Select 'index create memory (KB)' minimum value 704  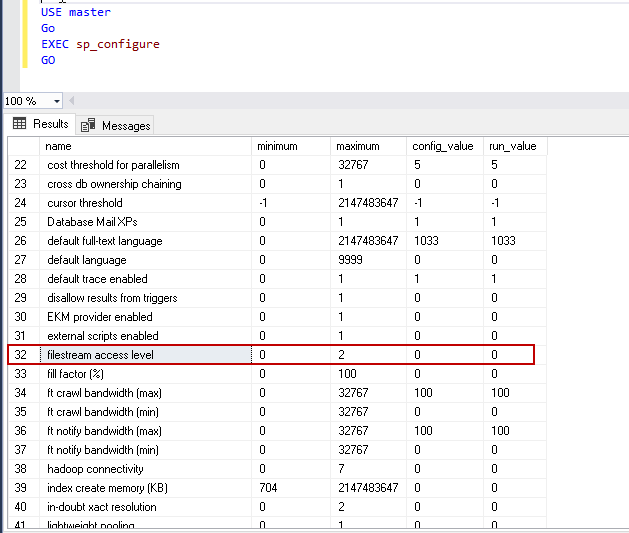[268, 488]
